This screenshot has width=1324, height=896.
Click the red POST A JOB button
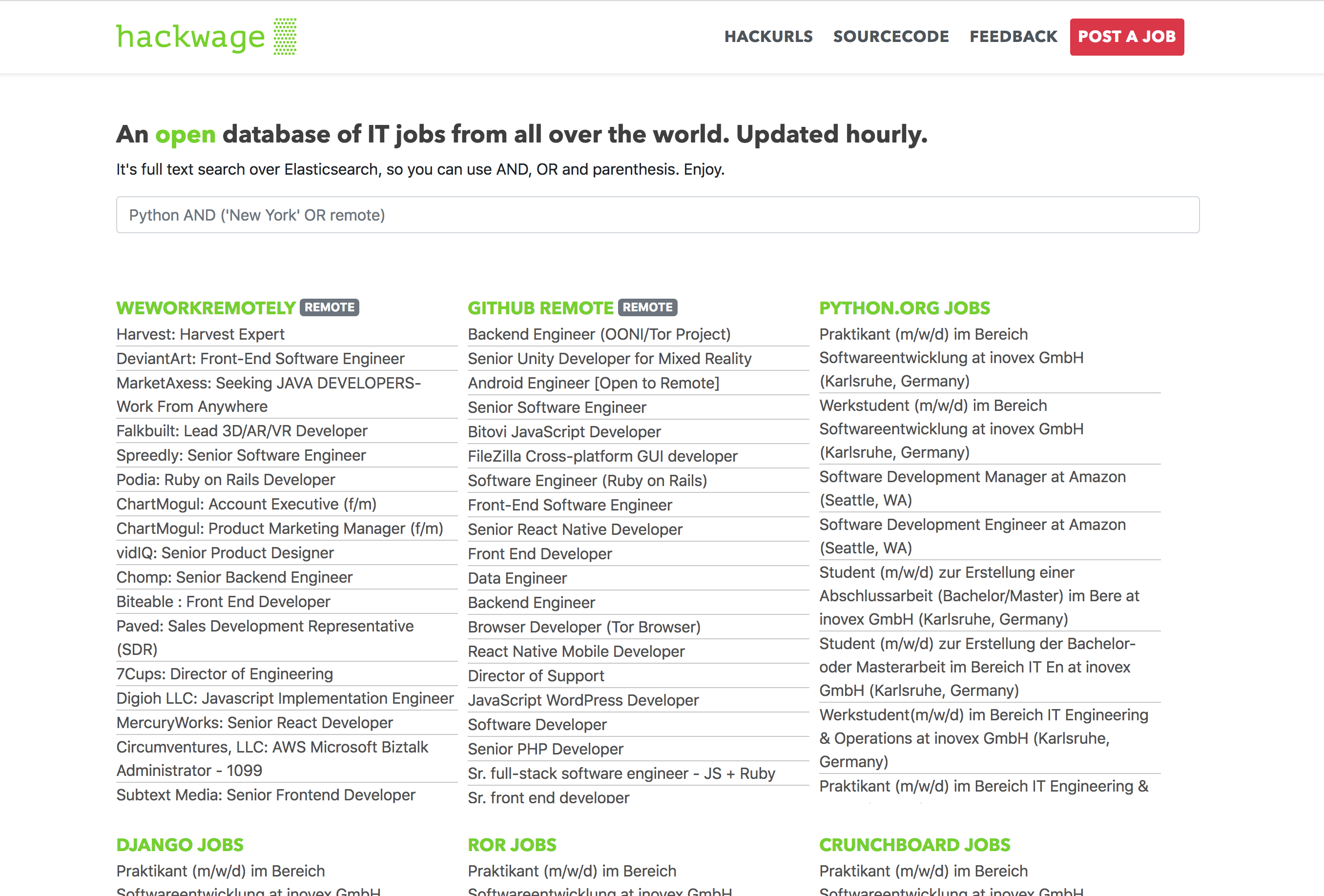[x=1126, y=37]
